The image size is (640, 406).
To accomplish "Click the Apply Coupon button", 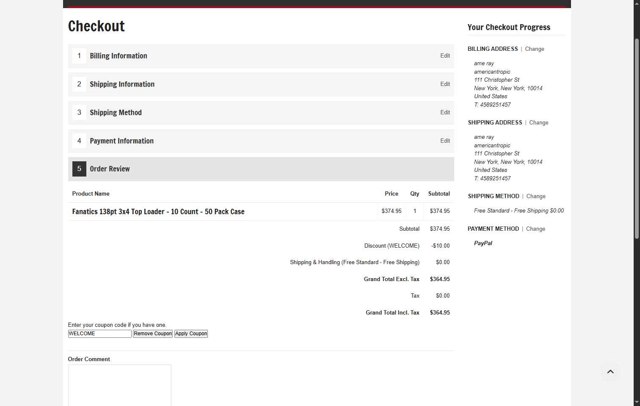I will [191, 333].
